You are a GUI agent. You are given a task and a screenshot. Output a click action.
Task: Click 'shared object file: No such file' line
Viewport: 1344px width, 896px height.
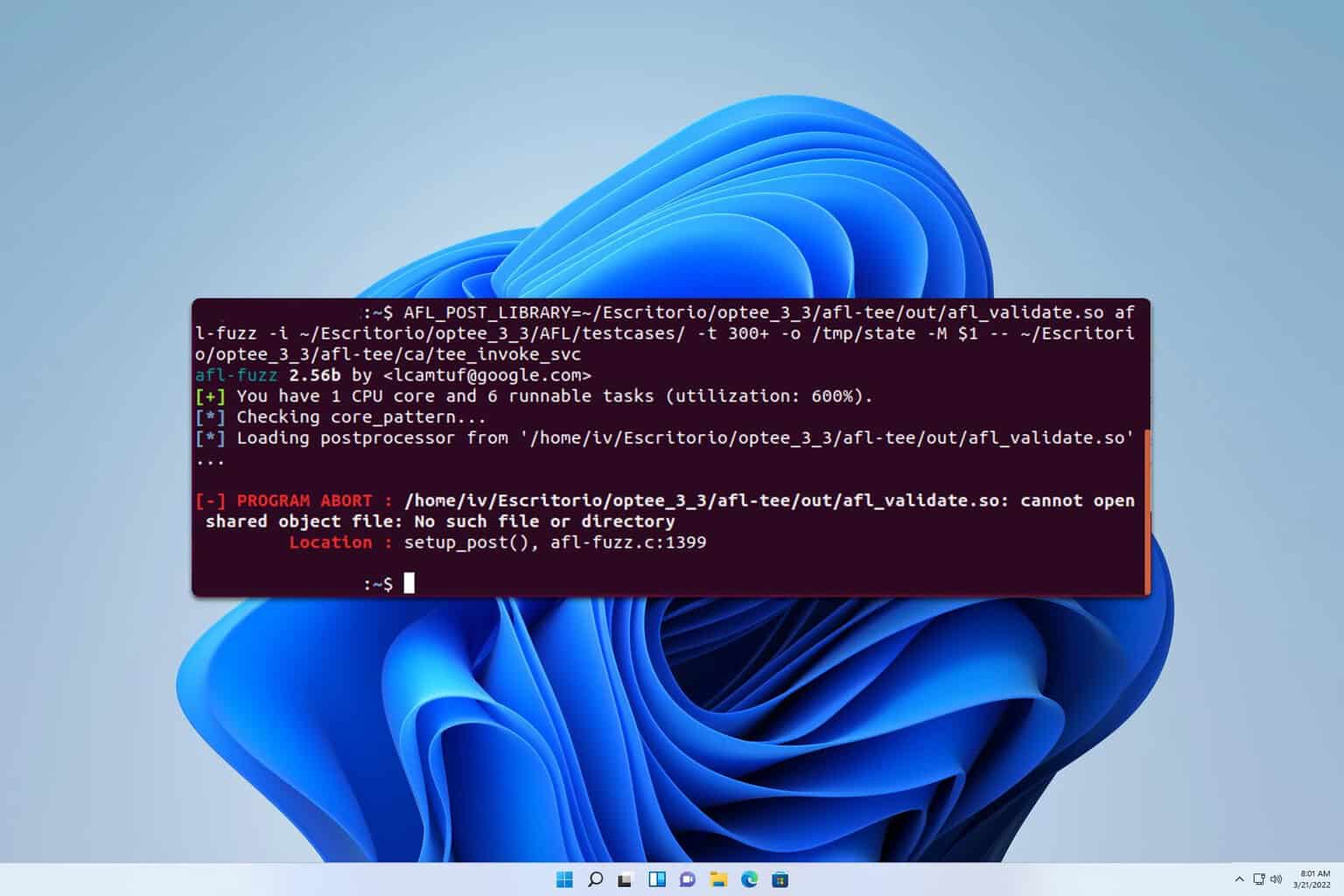click(x=440, y=521)
